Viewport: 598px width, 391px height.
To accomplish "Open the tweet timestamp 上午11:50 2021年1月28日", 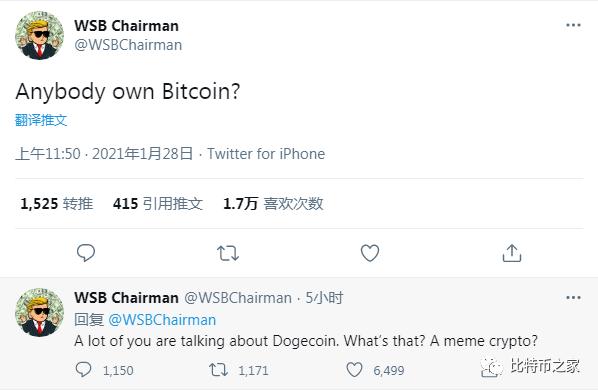I will pos(104,154).
